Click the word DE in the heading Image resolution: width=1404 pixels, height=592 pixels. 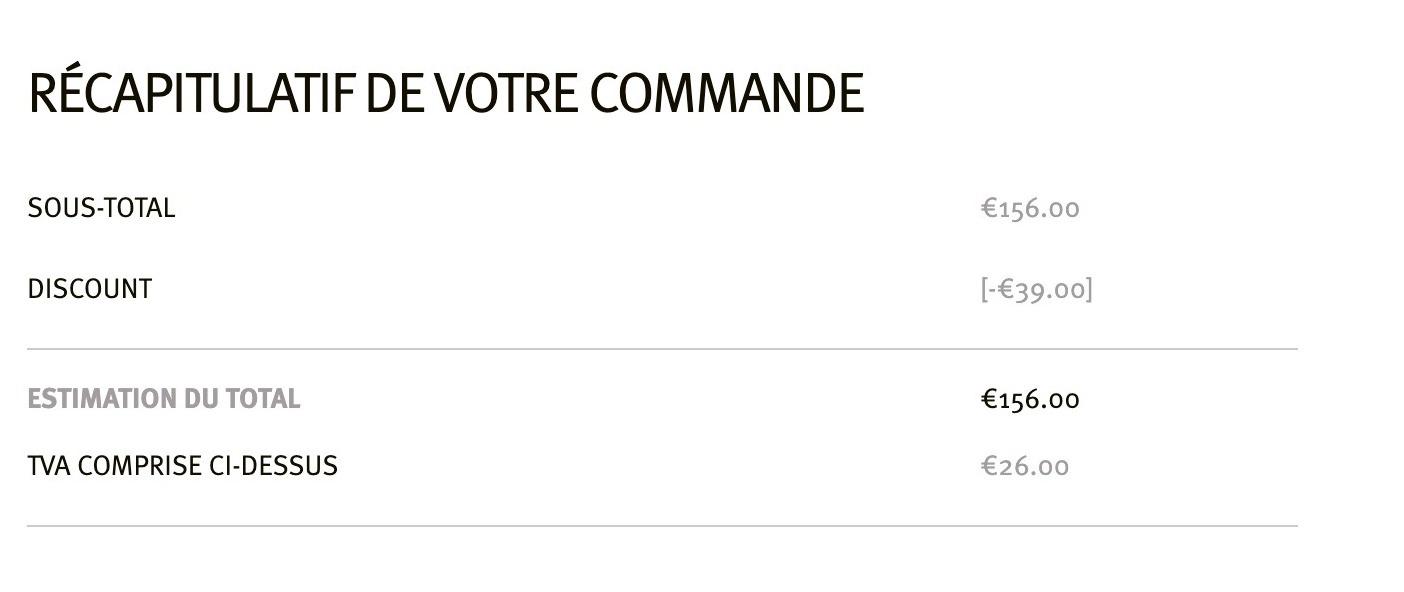coord(394,93)
